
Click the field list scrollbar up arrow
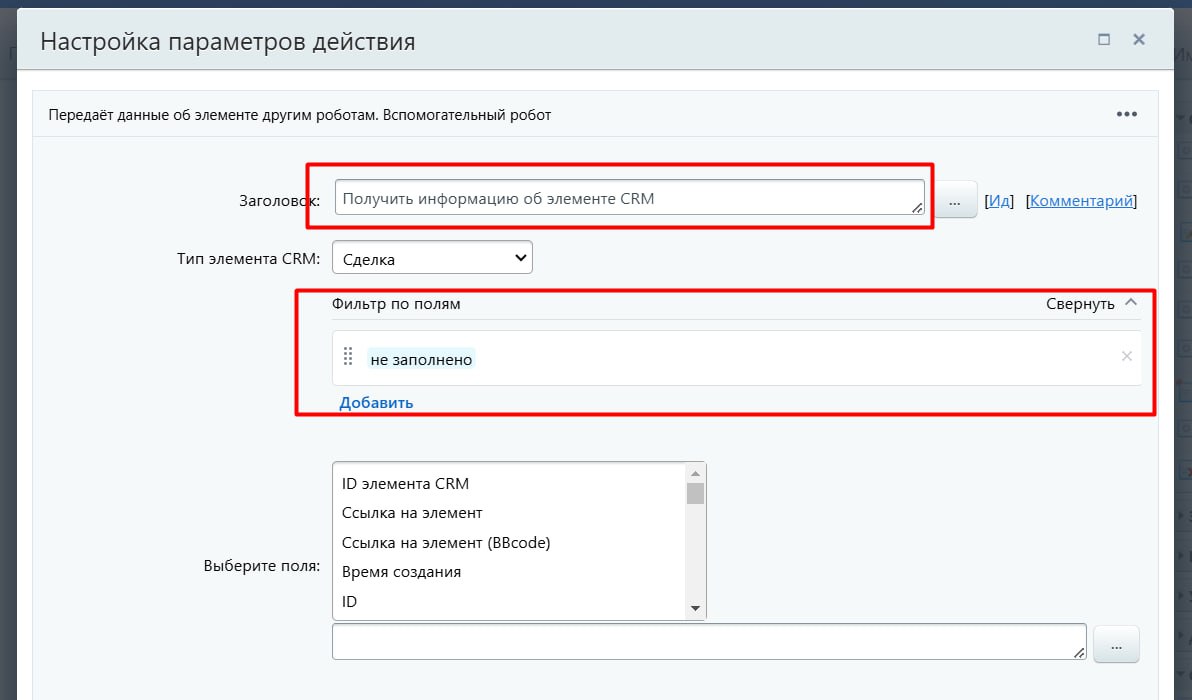pos(695,473)
